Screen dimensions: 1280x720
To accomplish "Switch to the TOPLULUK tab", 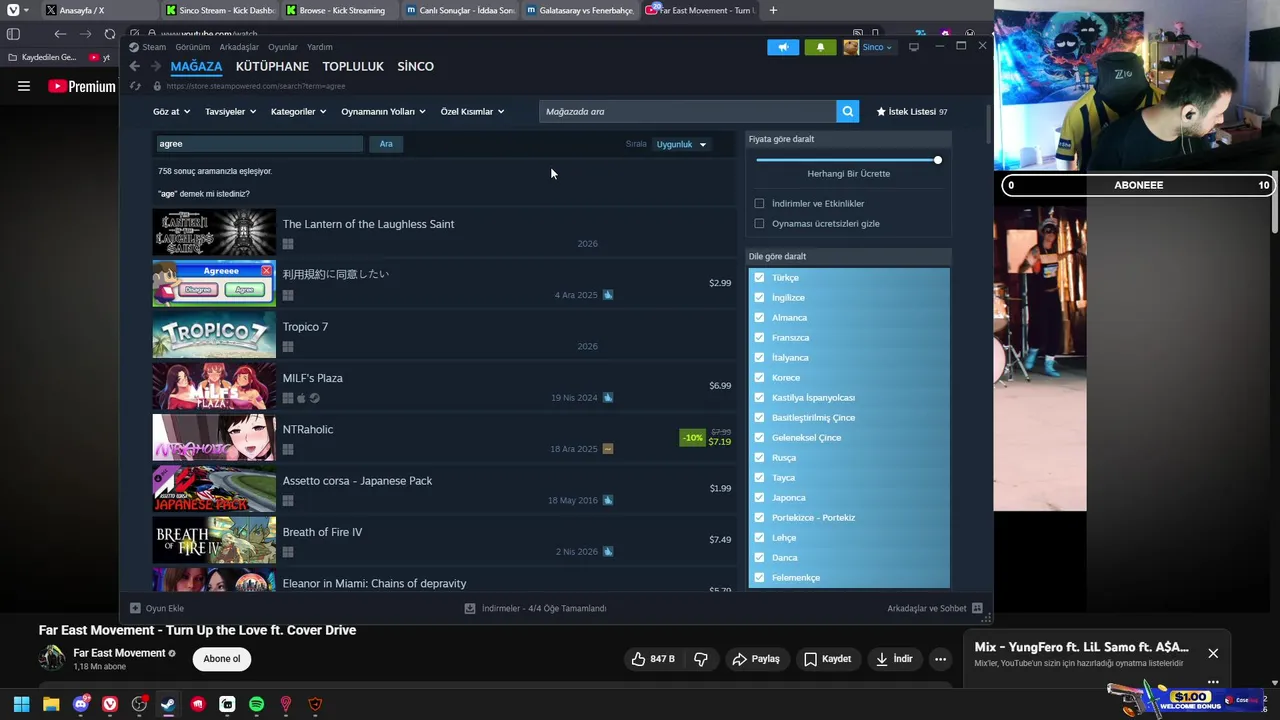I will point(353,66).
